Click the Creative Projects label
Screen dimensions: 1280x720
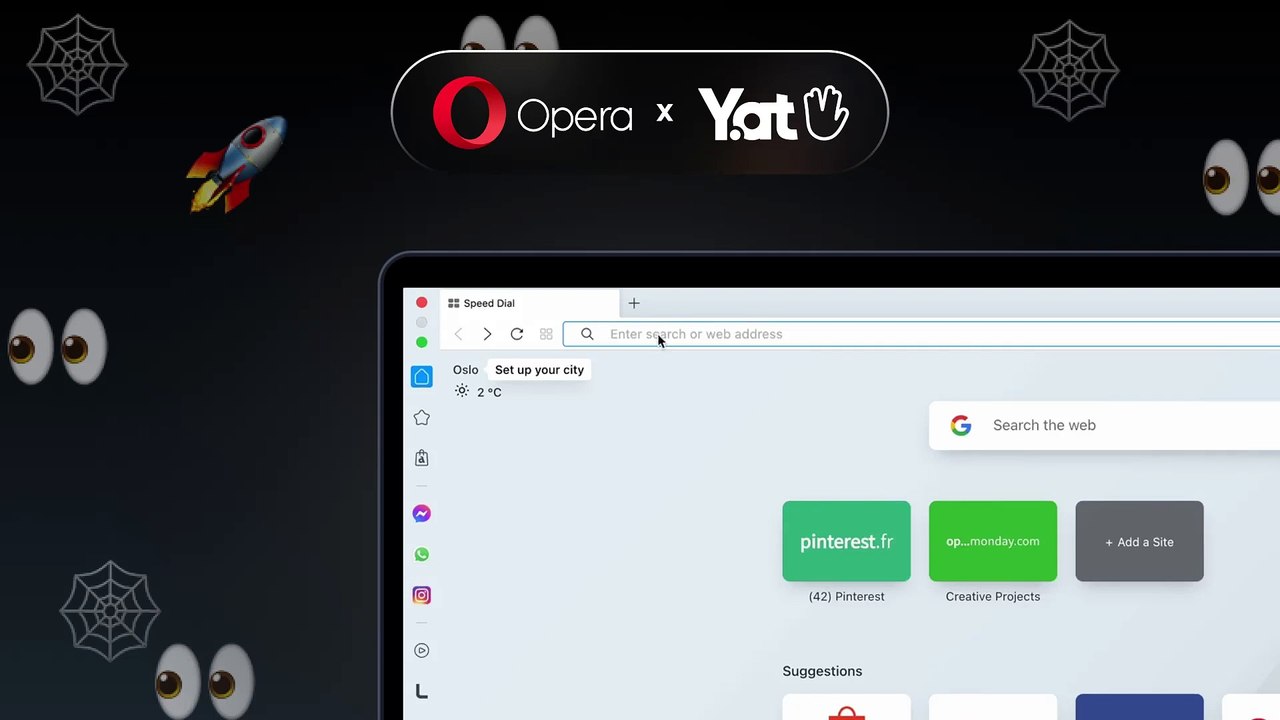point(993,597)
